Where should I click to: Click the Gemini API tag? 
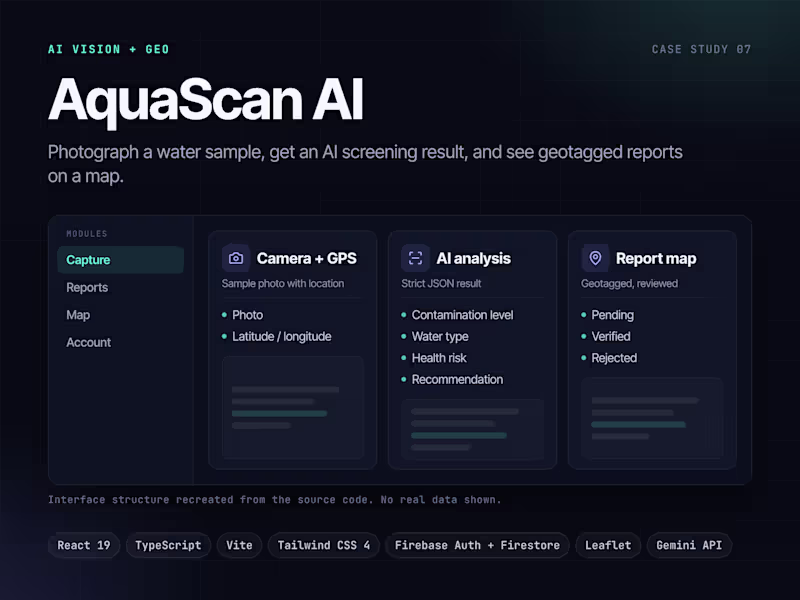[689, 545]
